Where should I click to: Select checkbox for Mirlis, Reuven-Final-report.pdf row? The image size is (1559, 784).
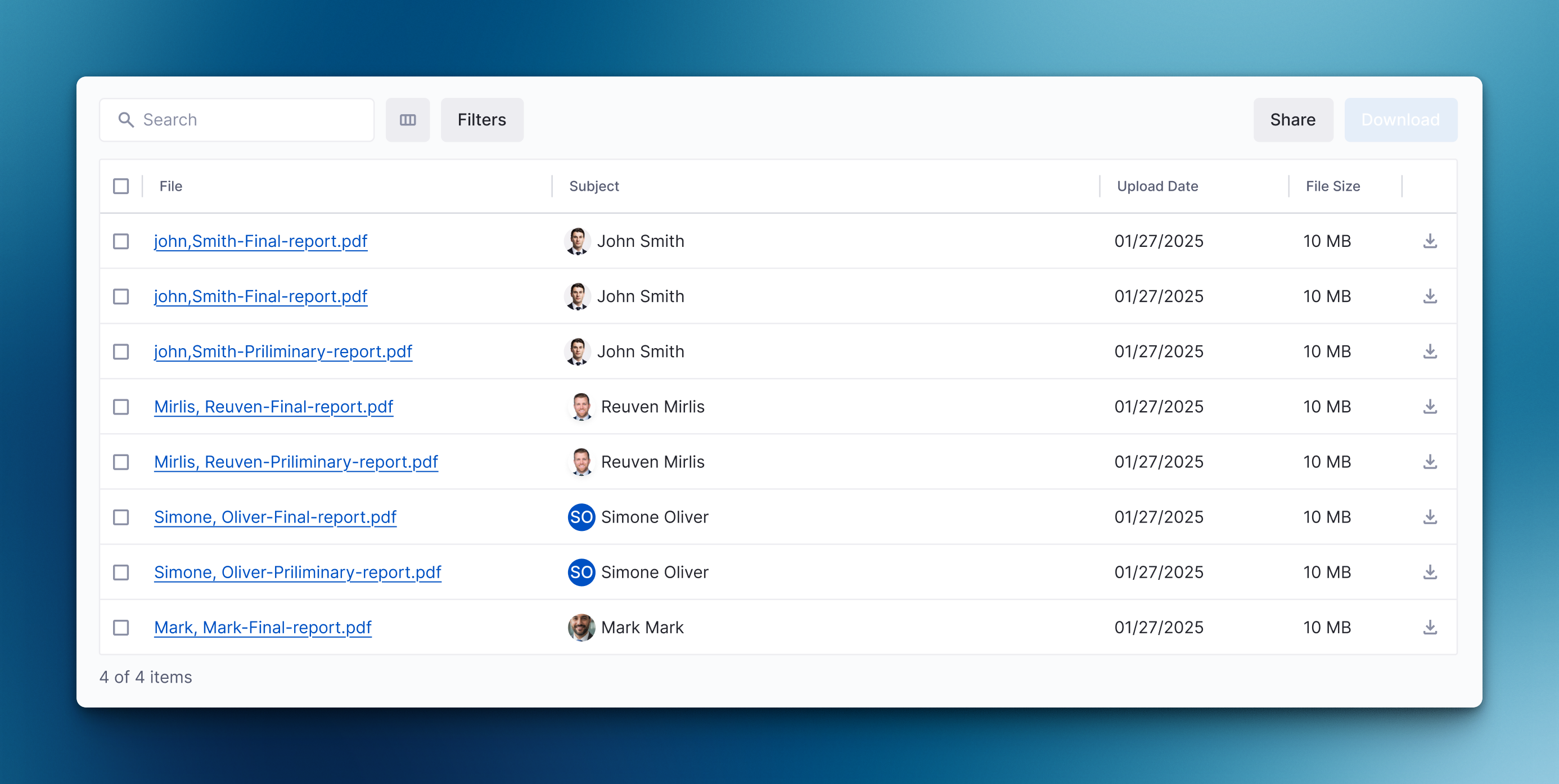tap(121, 407)
